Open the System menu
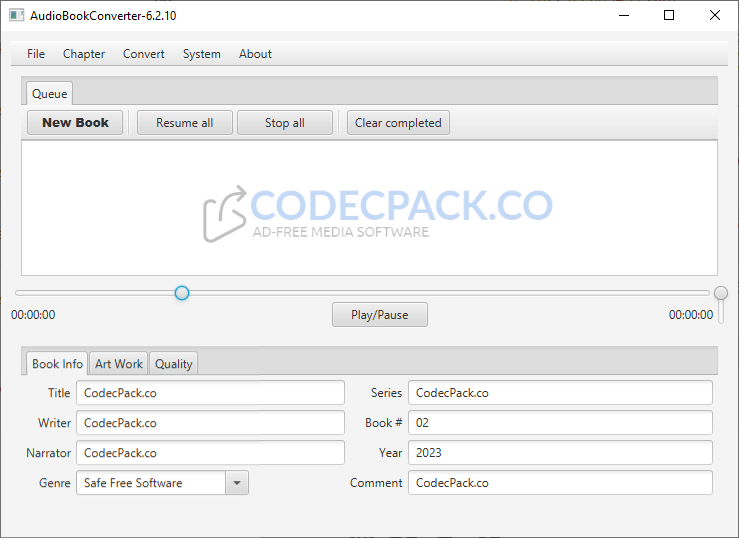 pyautogui.click(x=202, y=54)
